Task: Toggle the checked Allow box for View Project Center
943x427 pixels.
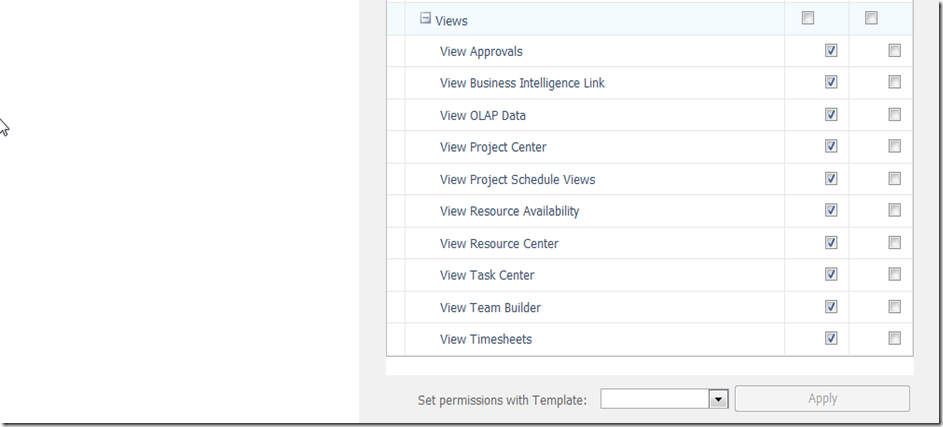Action: (831, 147)
